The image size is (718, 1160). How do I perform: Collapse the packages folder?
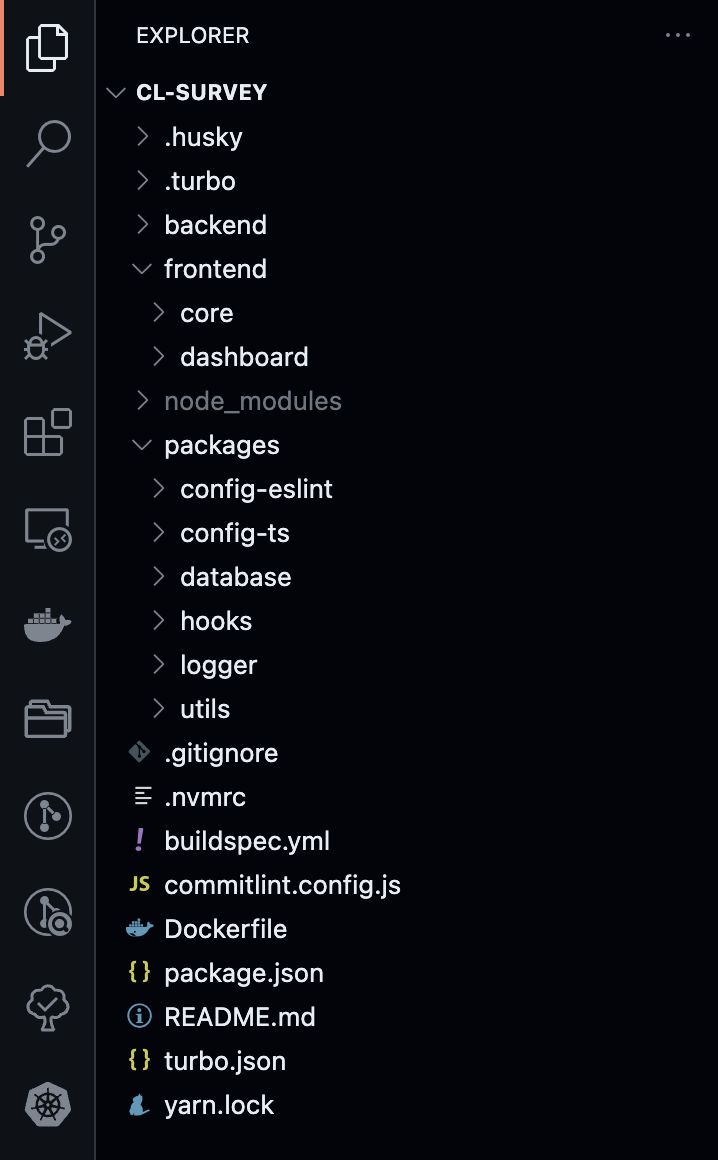tap(221, 445)
